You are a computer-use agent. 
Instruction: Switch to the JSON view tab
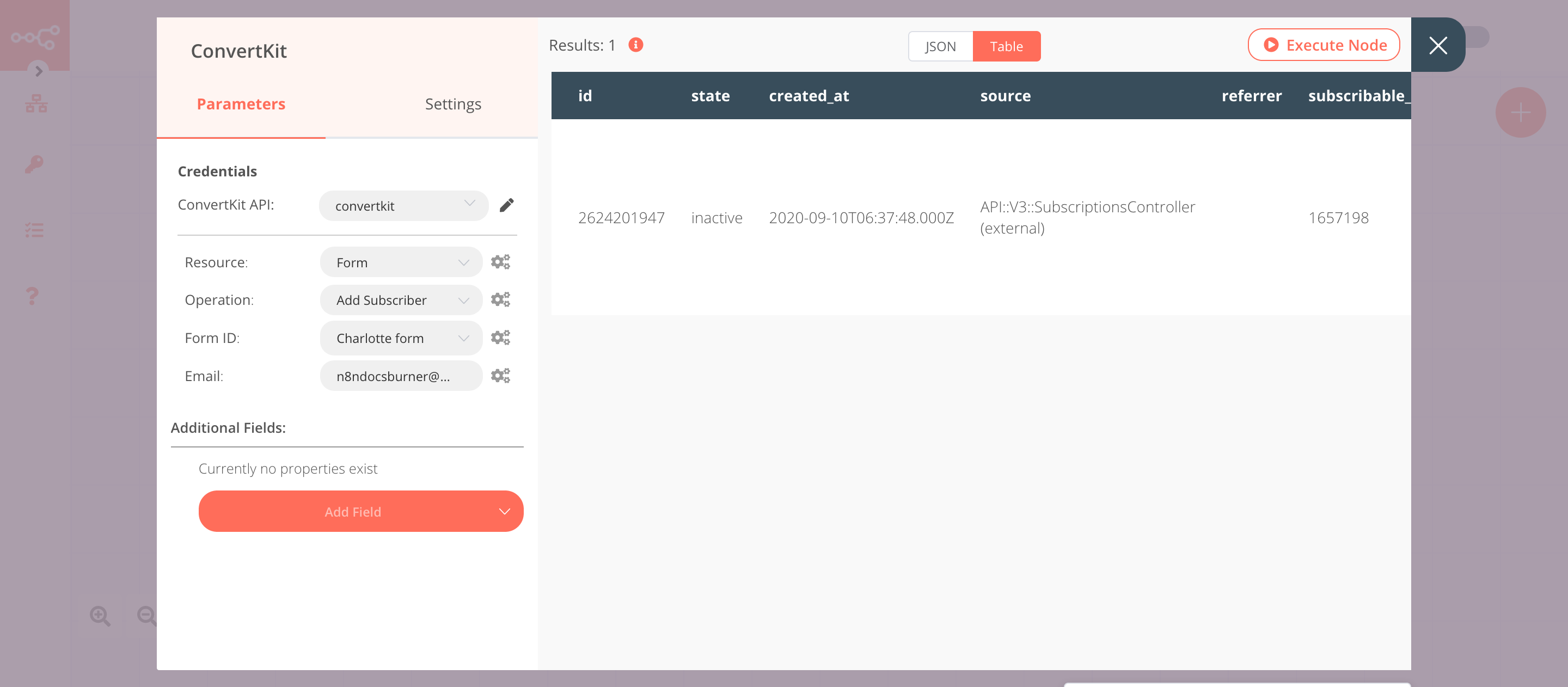point(937,46)
